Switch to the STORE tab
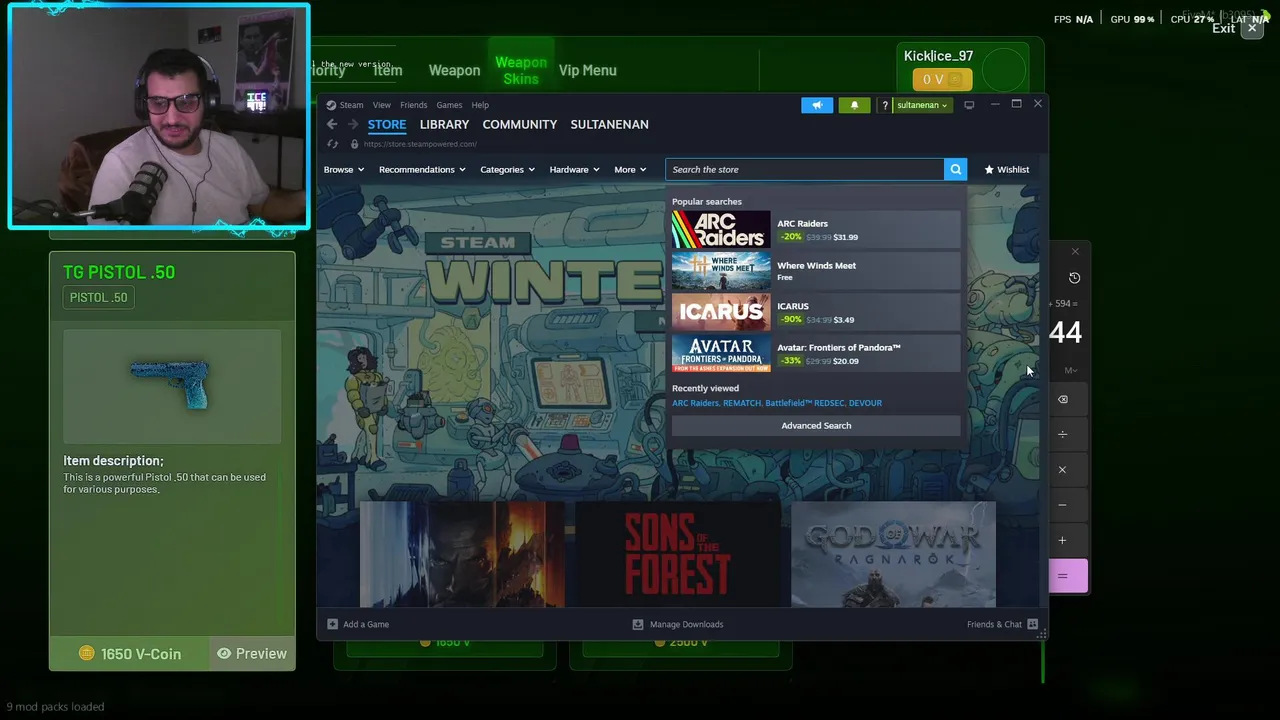 [387, 124]
